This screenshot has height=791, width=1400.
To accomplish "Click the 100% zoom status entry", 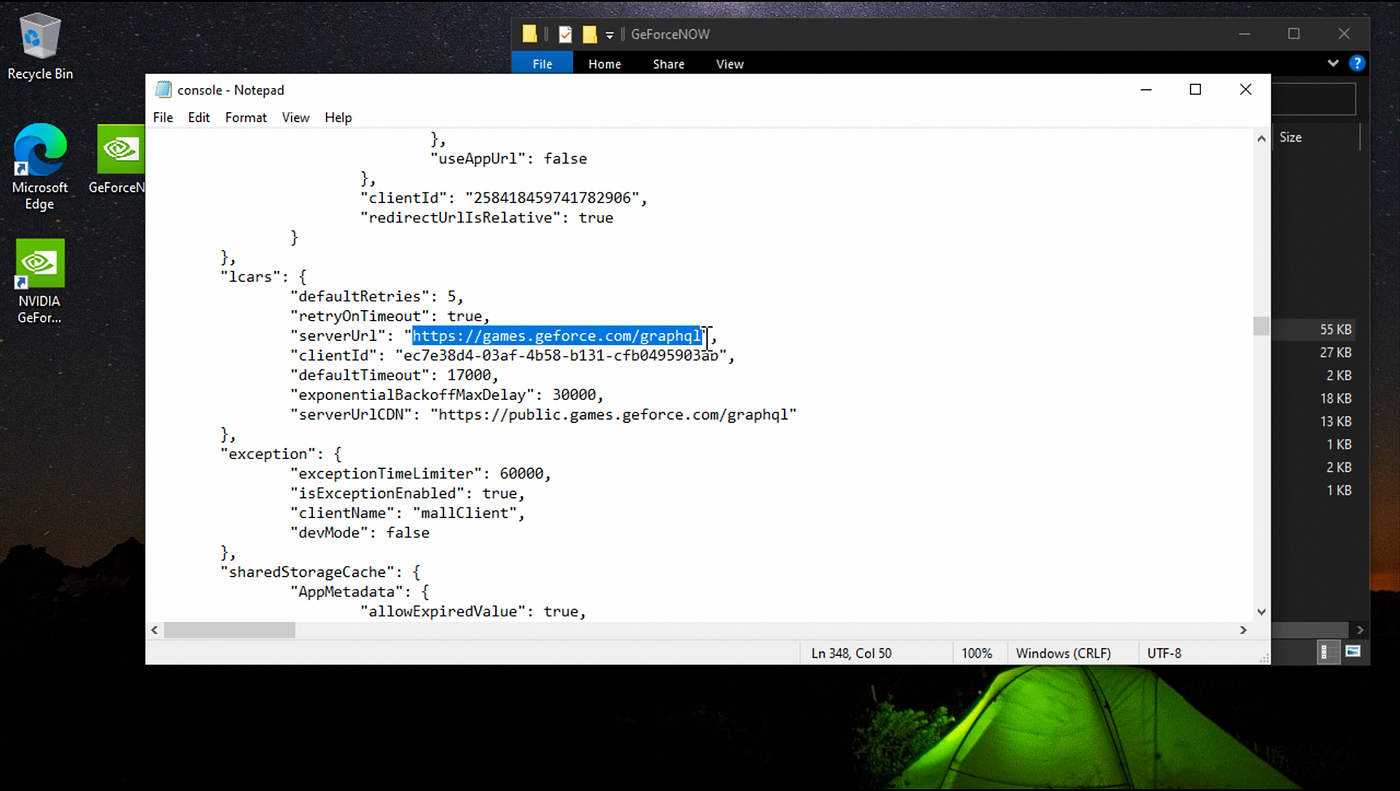I will coord(977,653).
